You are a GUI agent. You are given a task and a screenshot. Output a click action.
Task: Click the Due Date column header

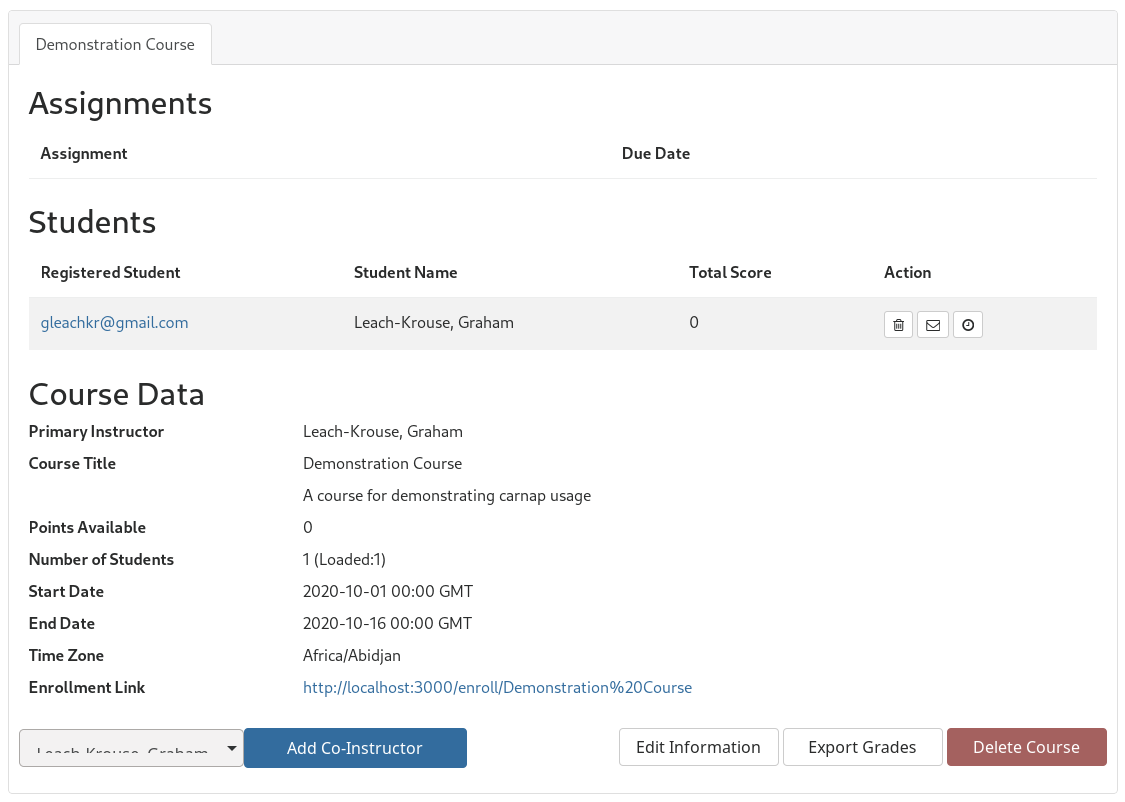pos(656,154)
